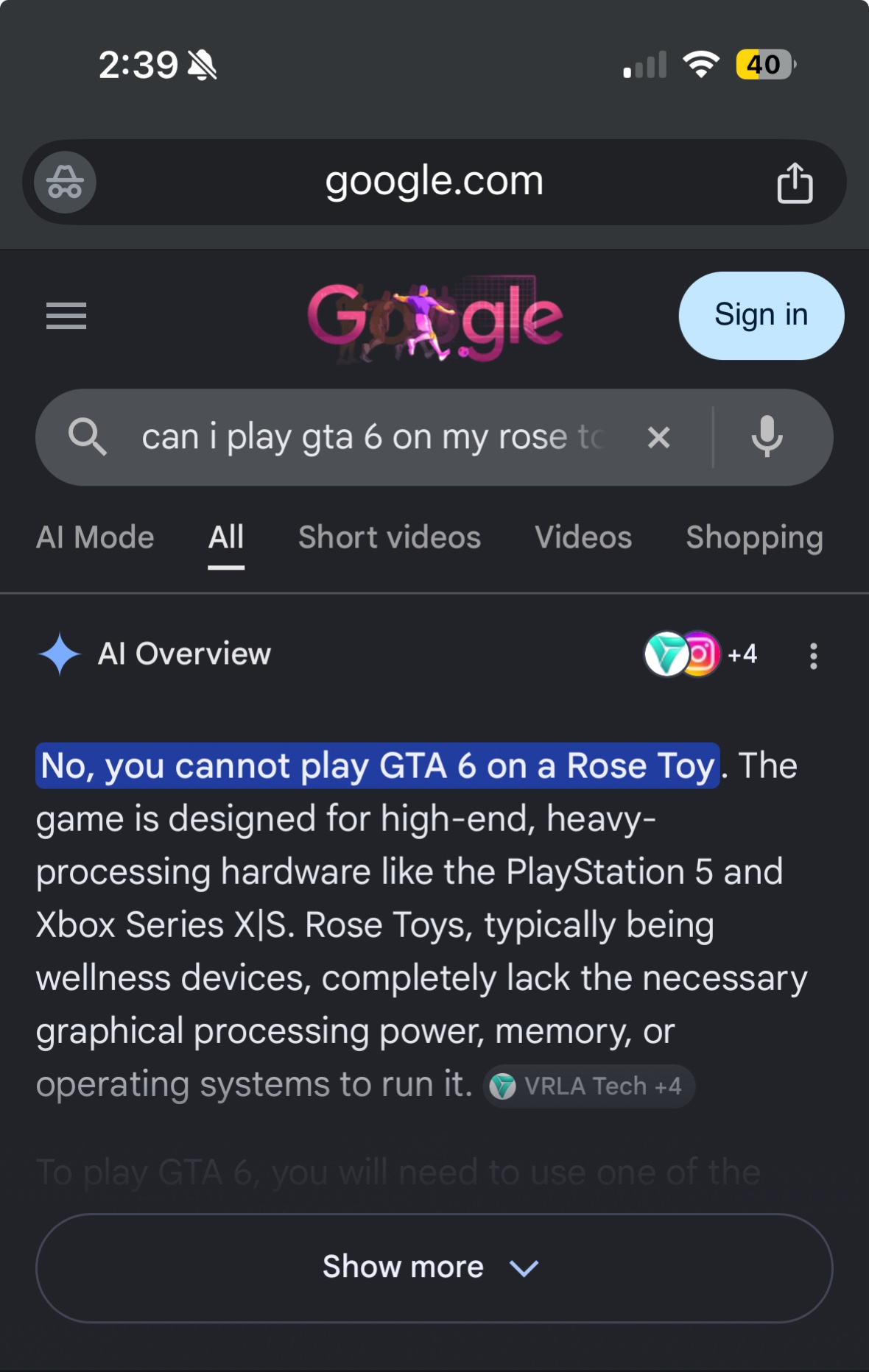Tap the search magnifier icon
The height and width of the screenshot is (1372, 869).
(88, 437)
